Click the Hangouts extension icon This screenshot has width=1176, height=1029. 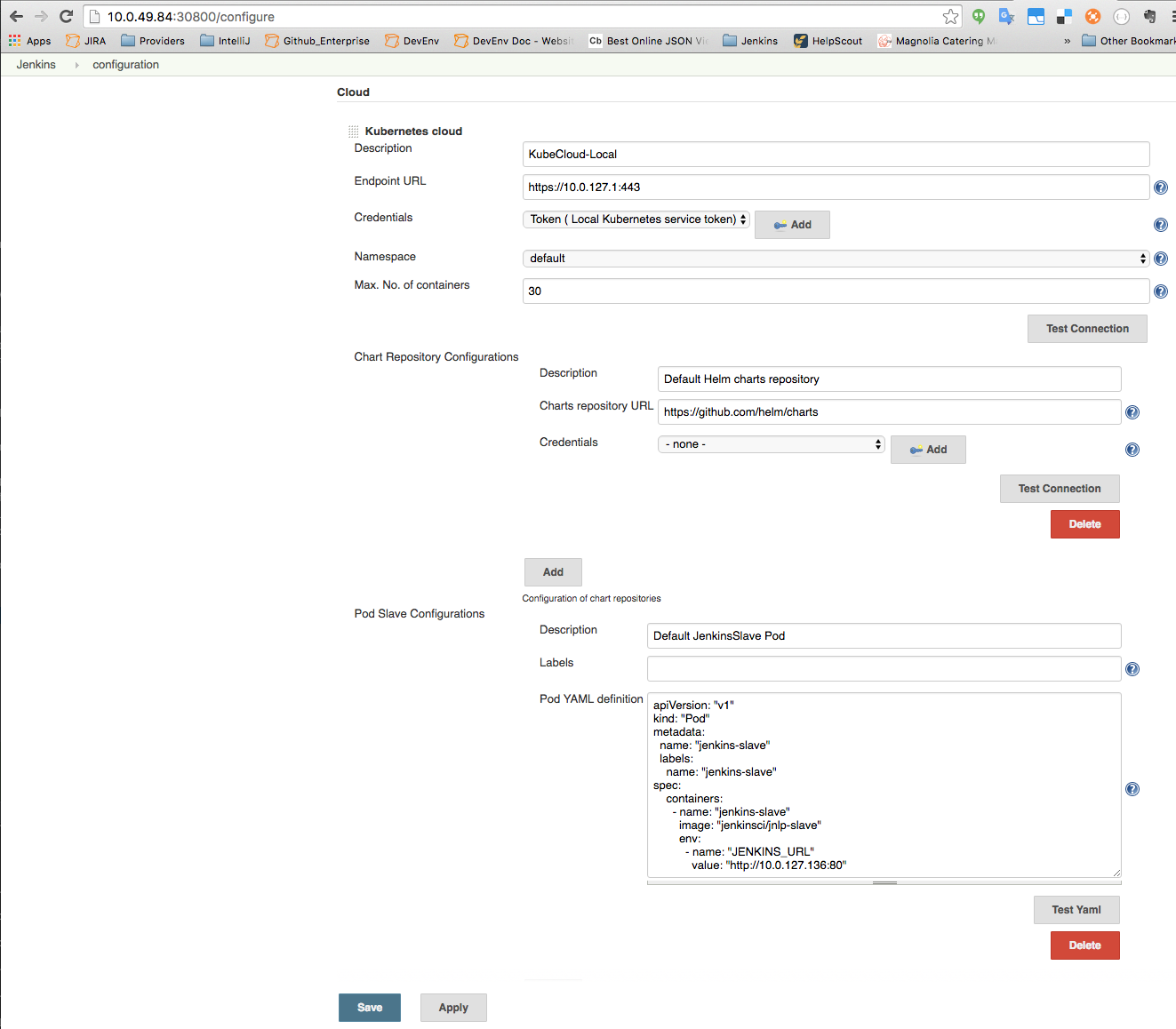[979, 16]
